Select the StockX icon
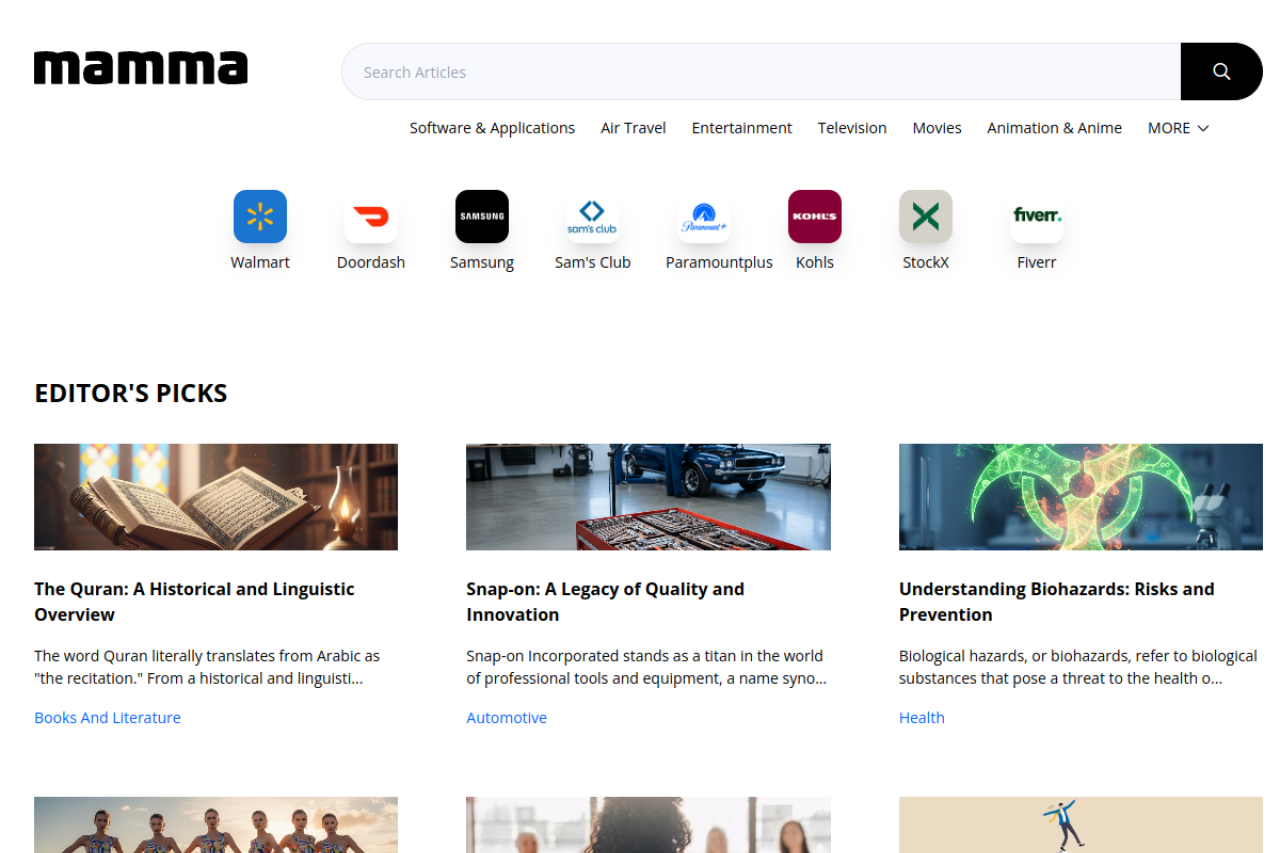 click(x=926, y=217)
